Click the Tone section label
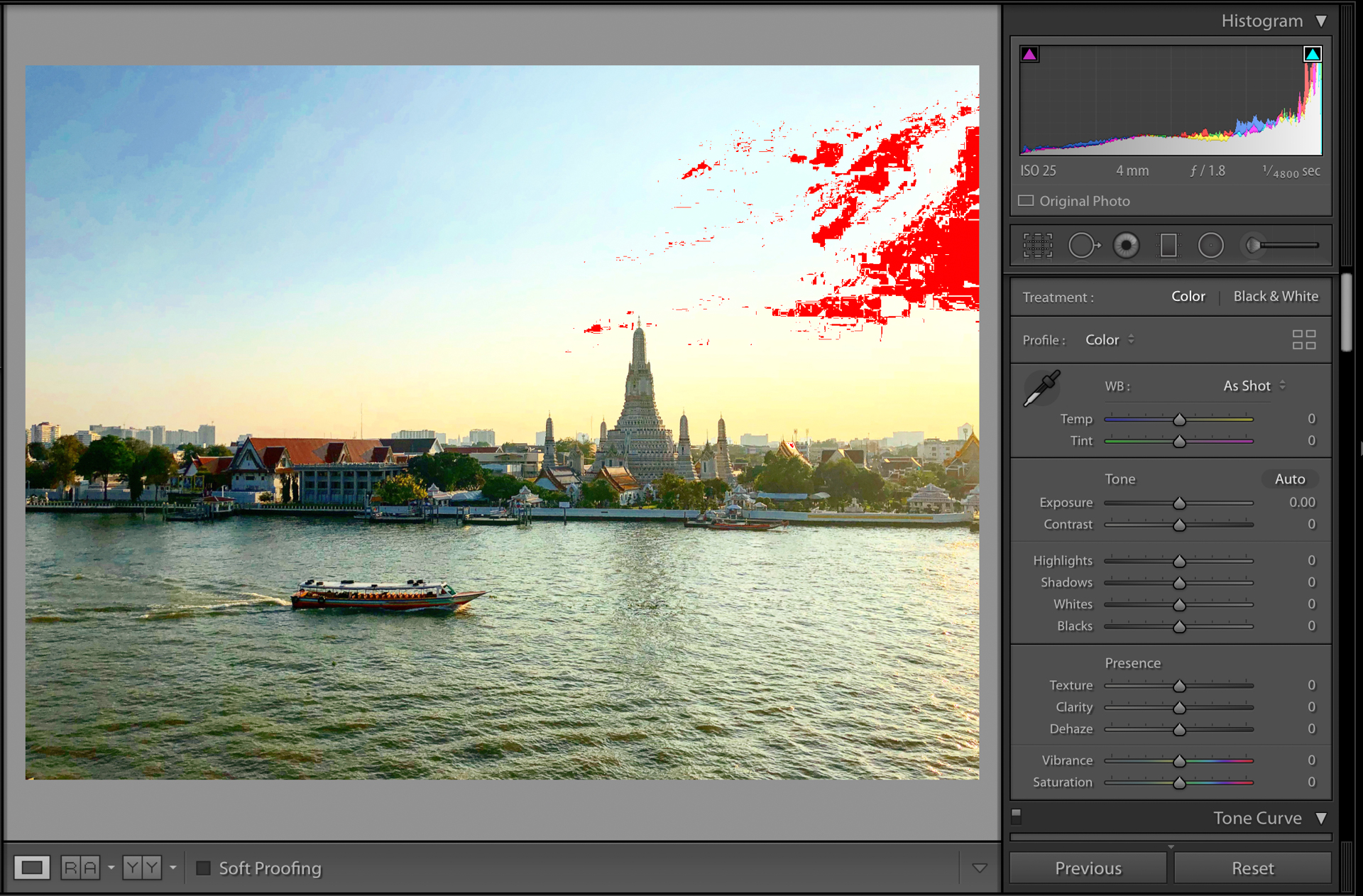 1120,479
